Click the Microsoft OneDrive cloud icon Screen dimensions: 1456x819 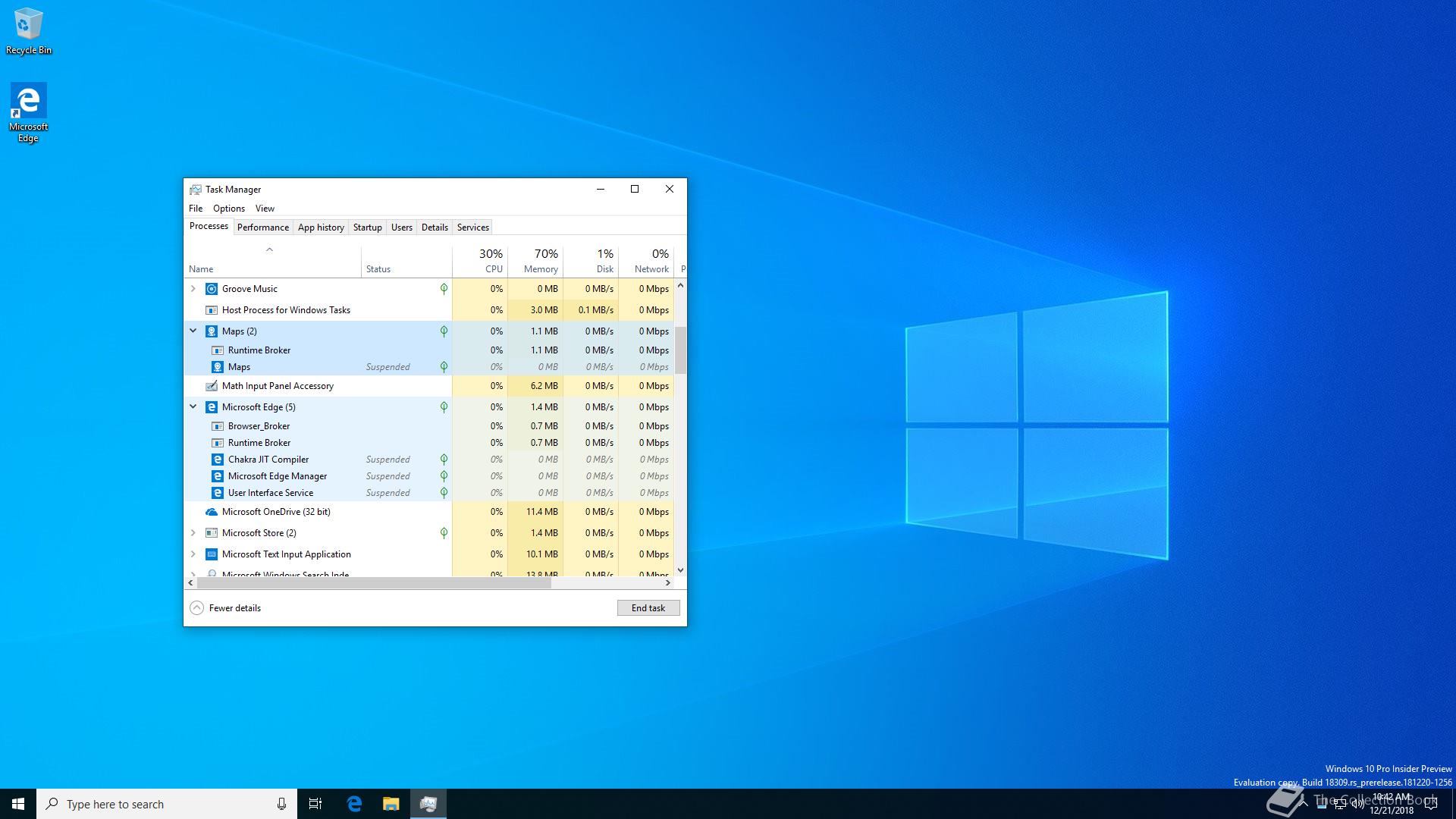point(212,512)
